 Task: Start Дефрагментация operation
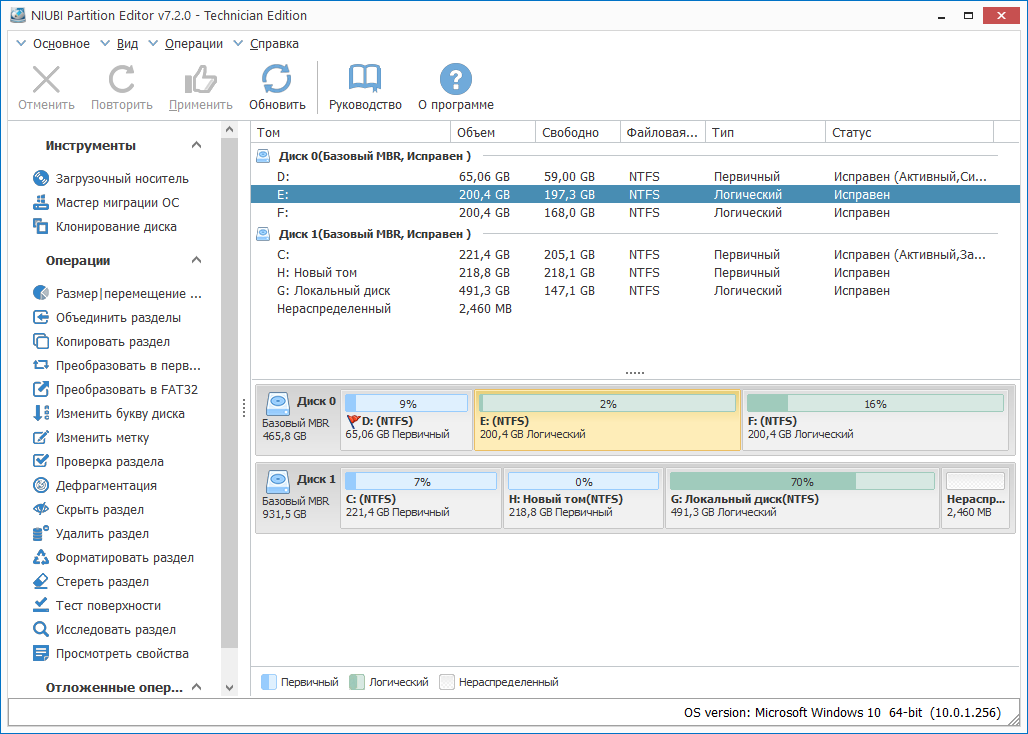[106, 486]
